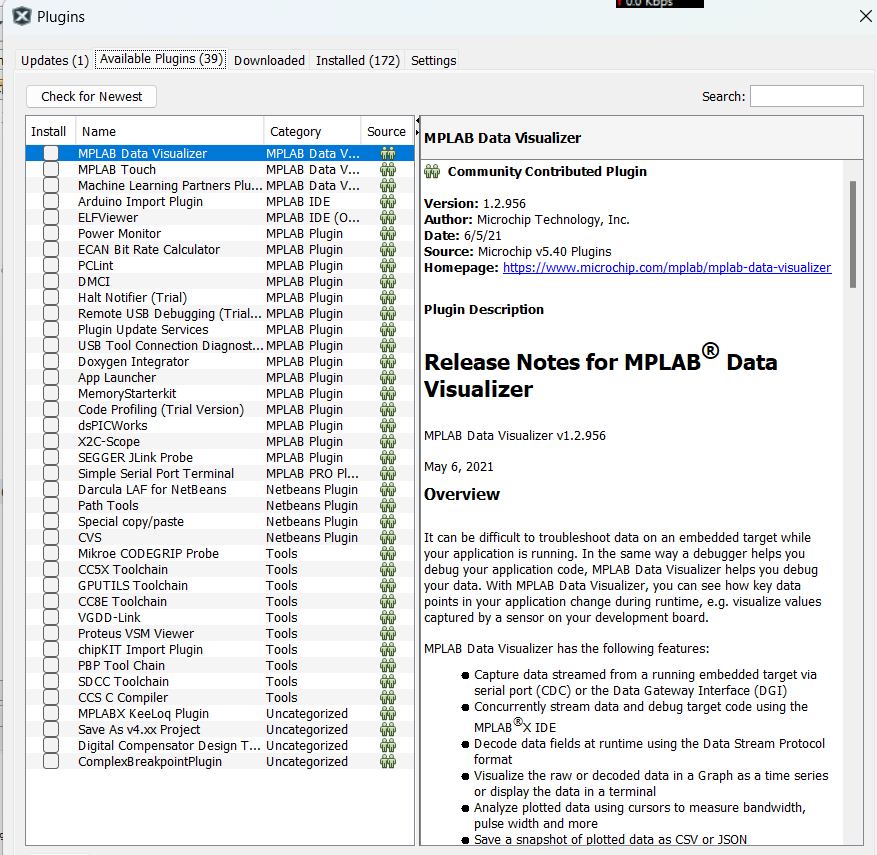877x855 pixels.
Task: Enable install checkbox for Doxygen Integrator
Action: [51, 362]
